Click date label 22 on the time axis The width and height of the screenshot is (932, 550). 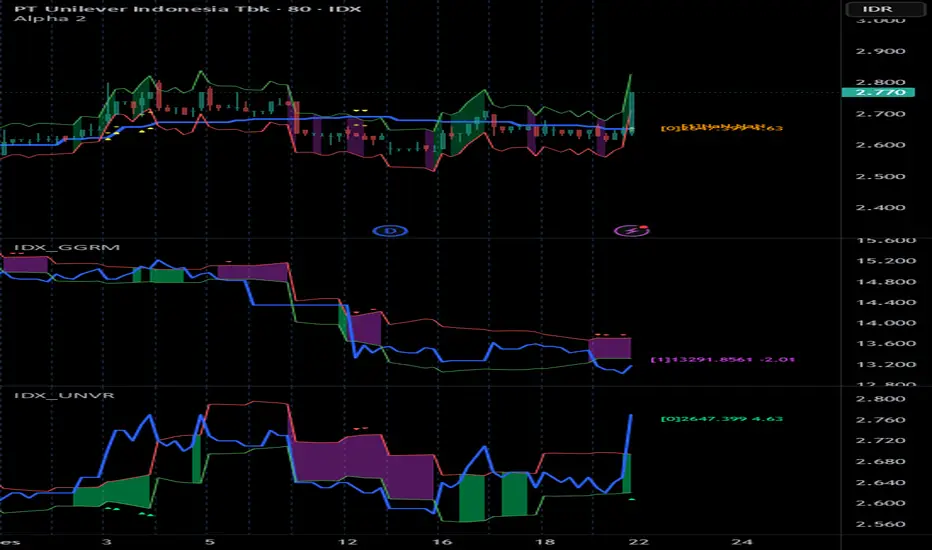click(638, 542)
